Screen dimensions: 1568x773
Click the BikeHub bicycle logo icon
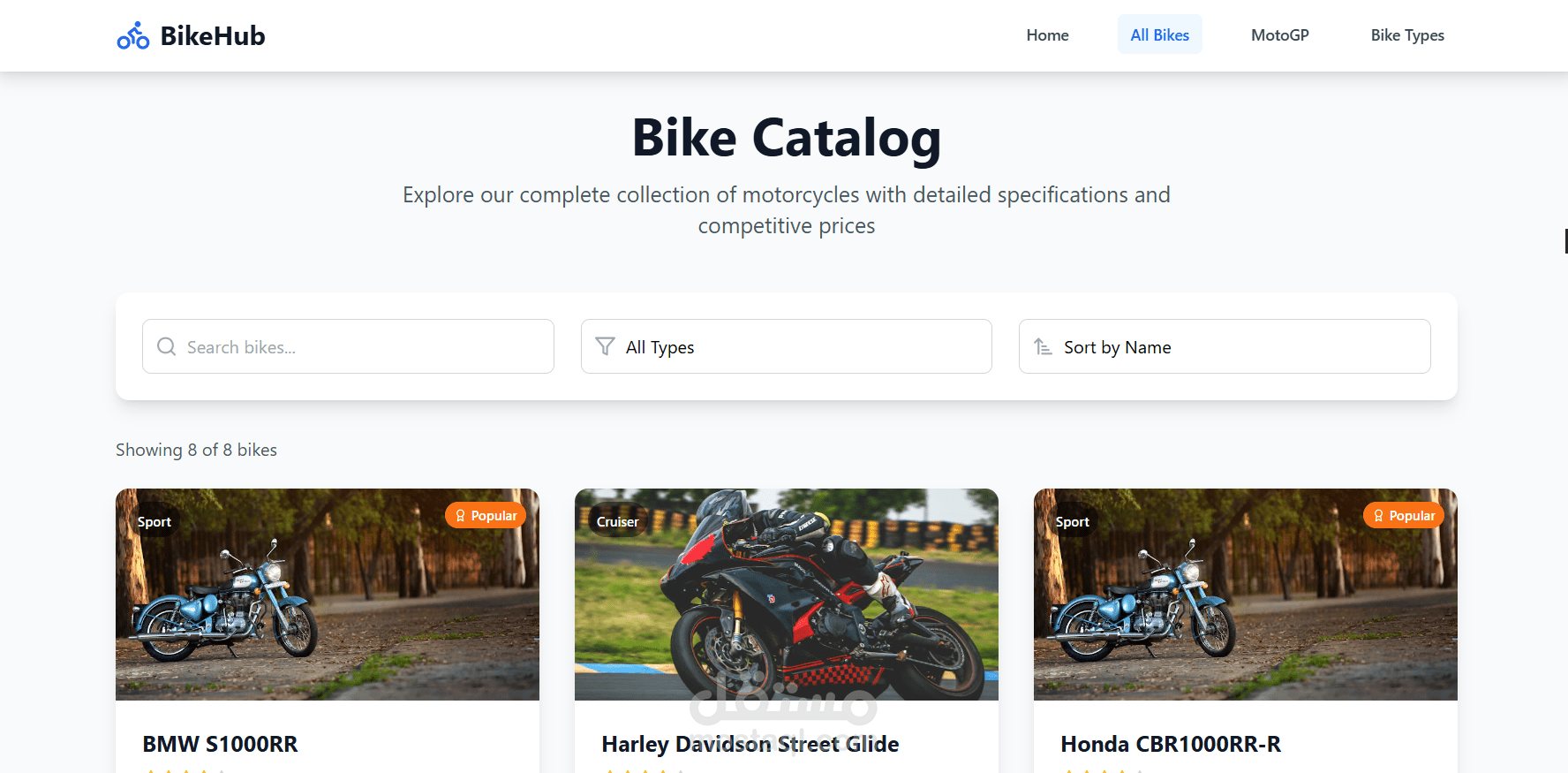[133, 36]
